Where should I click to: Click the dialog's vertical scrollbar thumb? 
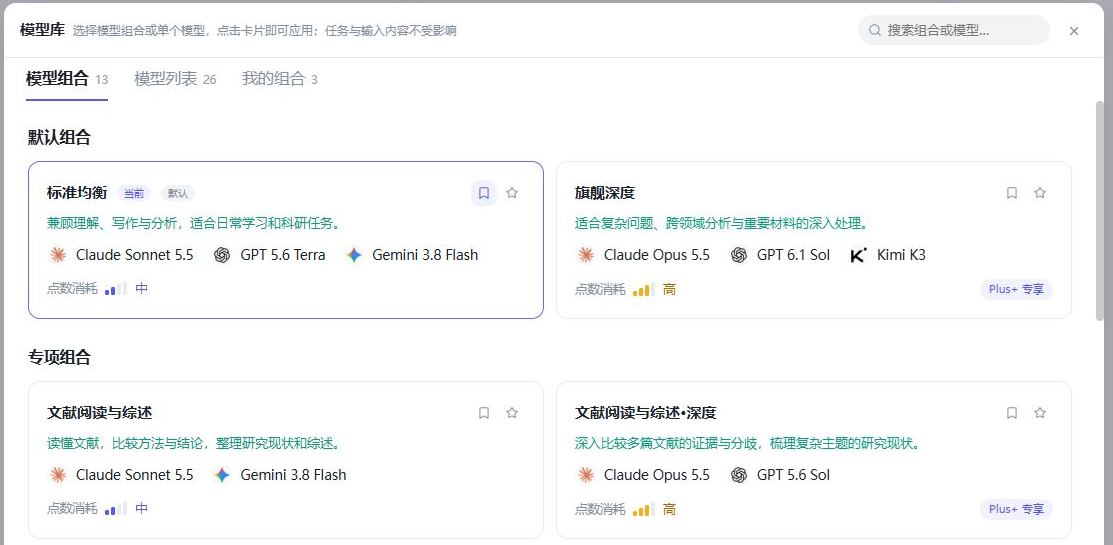(x=1100, y=211)
